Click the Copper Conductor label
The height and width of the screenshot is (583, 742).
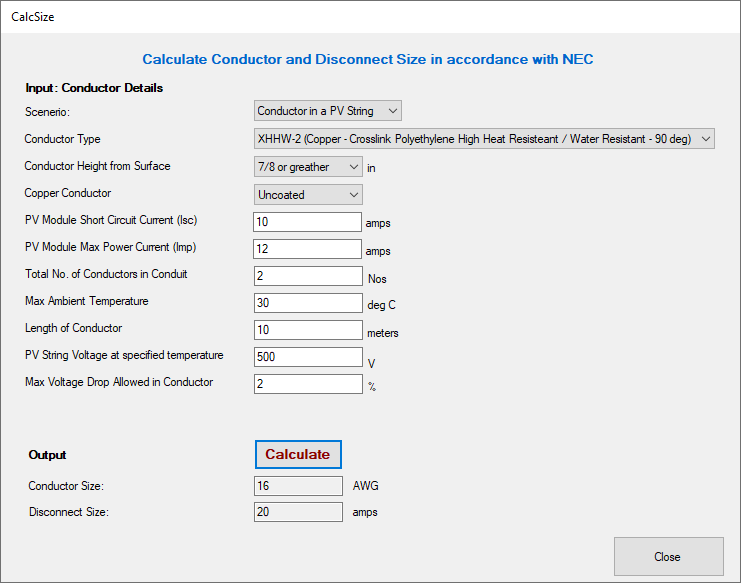coord(68,193)
